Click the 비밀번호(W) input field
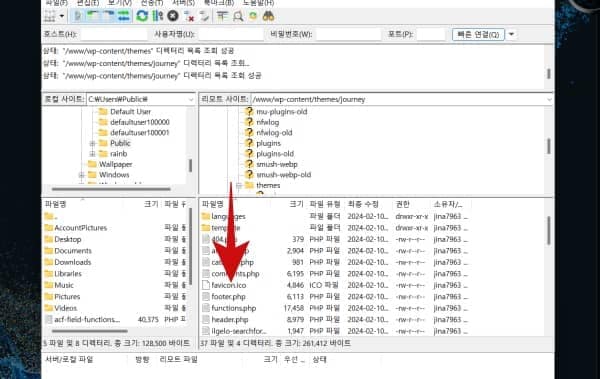This screenshot has height=379, width=600. pos(349,34)
